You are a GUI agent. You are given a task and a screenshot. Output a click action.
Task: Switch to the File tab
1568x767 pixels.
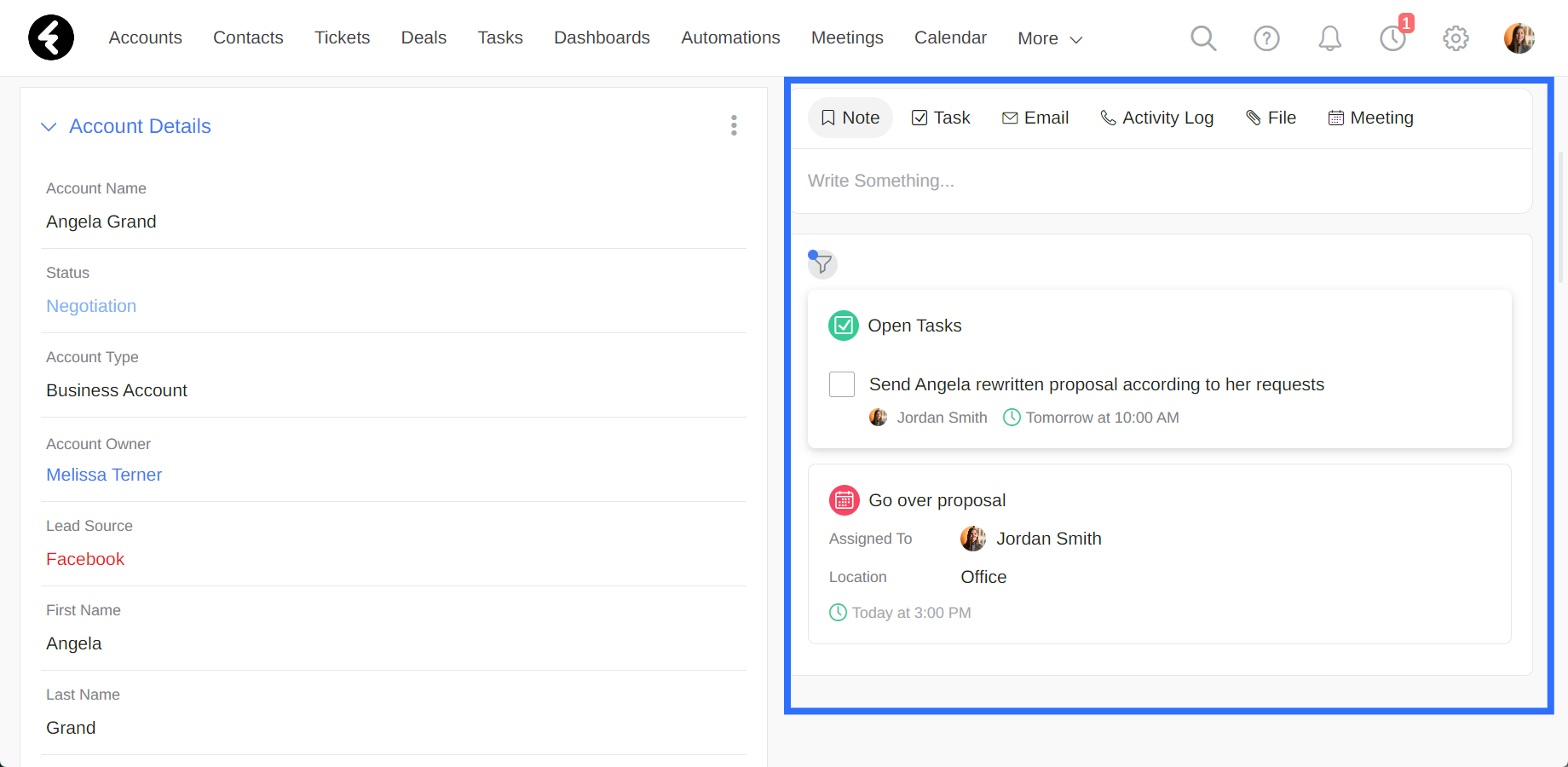tap(1271, 118)
